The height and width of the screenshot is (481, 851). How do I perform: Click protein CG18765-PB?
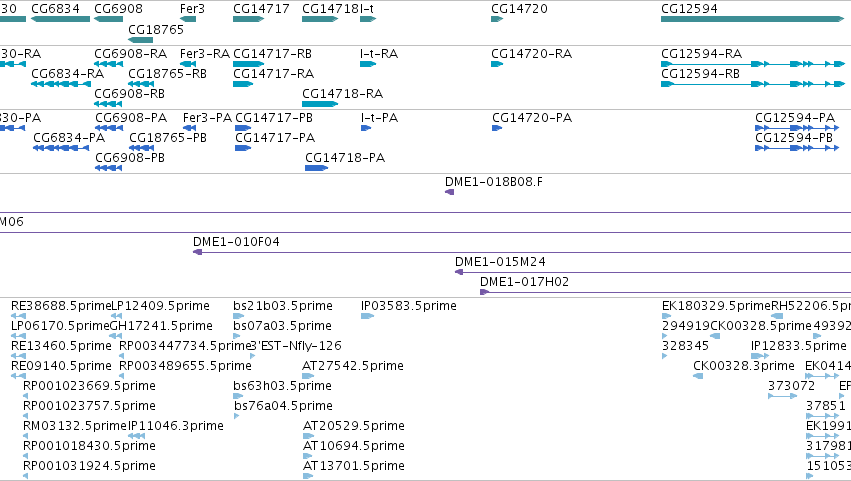(x=168, y=138)
